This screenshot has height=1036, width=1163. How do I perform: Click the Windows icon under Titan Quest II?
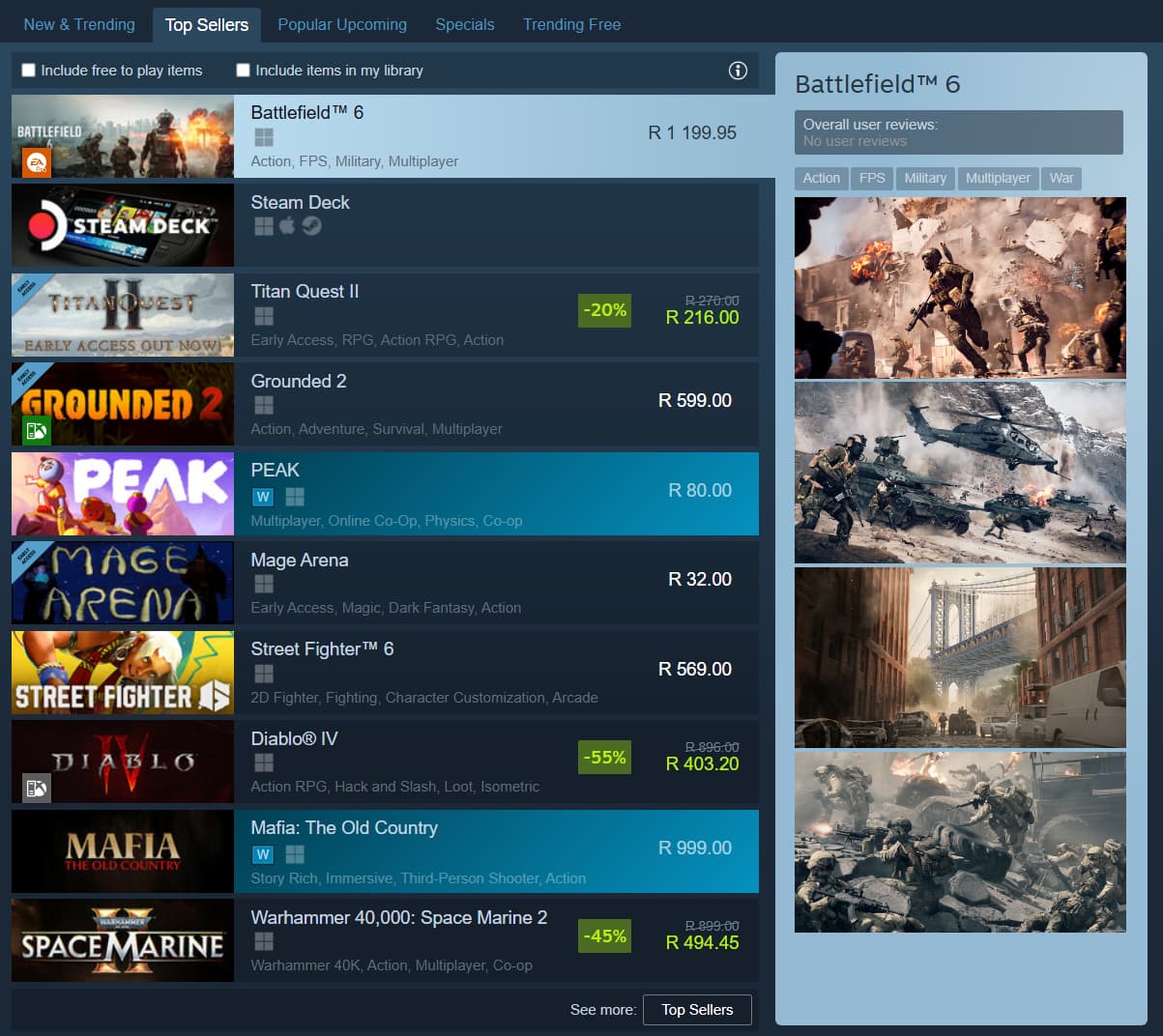[x=264, y=316]
